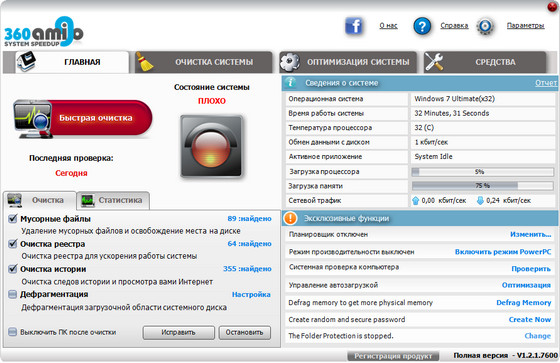Open the О нас link
Screen dimensions: 560x363
(x=388, y=26)
